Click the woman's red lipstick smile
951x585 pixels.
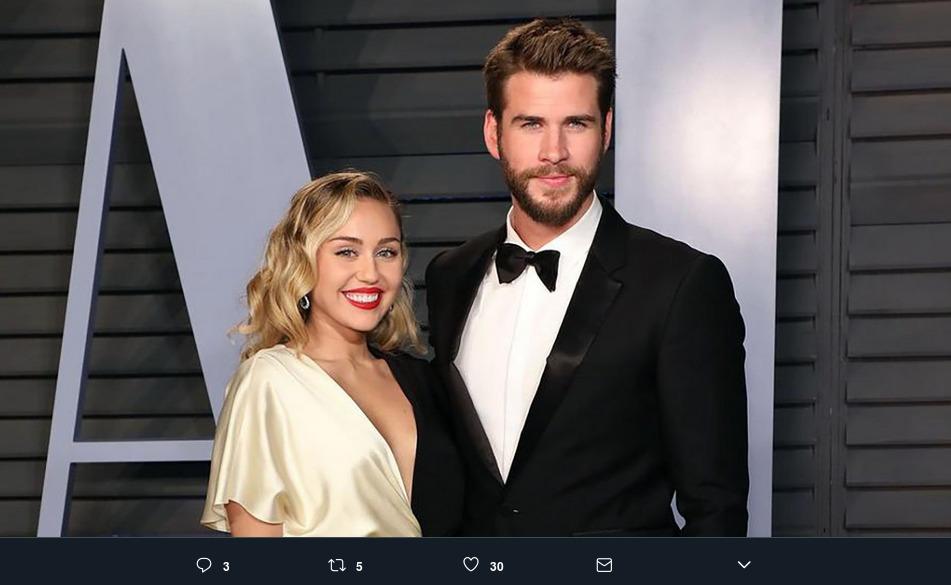363,298
